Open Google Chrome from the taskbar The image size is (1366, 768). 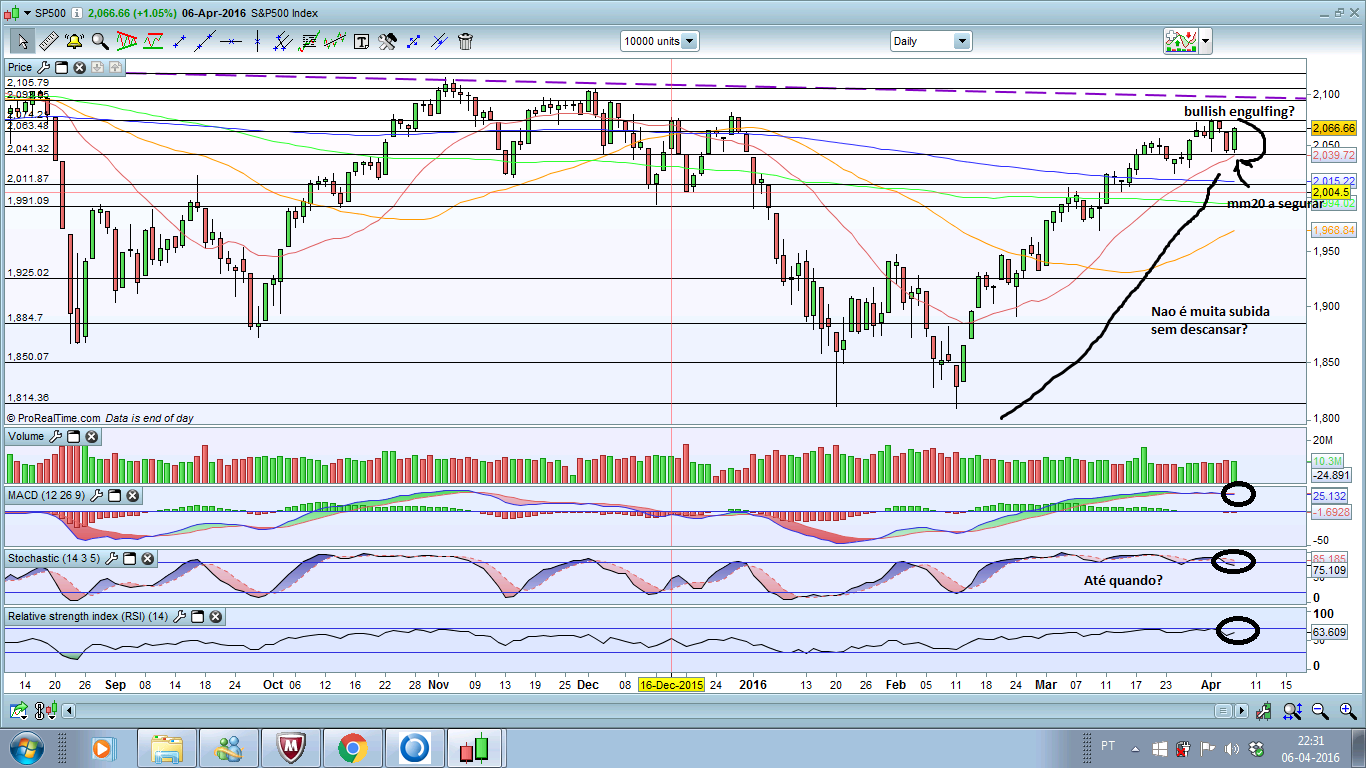coord(351,747)
